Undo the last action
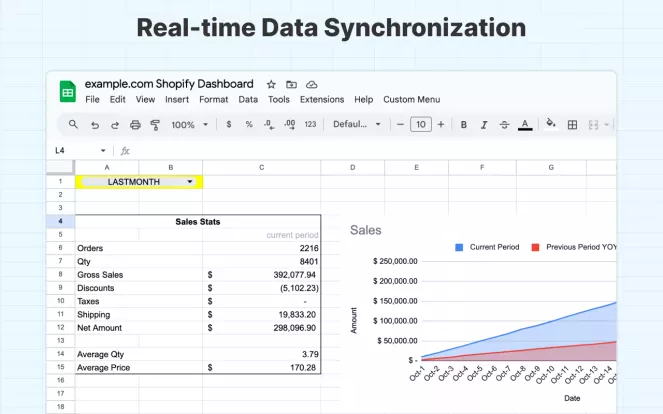 (95, 125)
